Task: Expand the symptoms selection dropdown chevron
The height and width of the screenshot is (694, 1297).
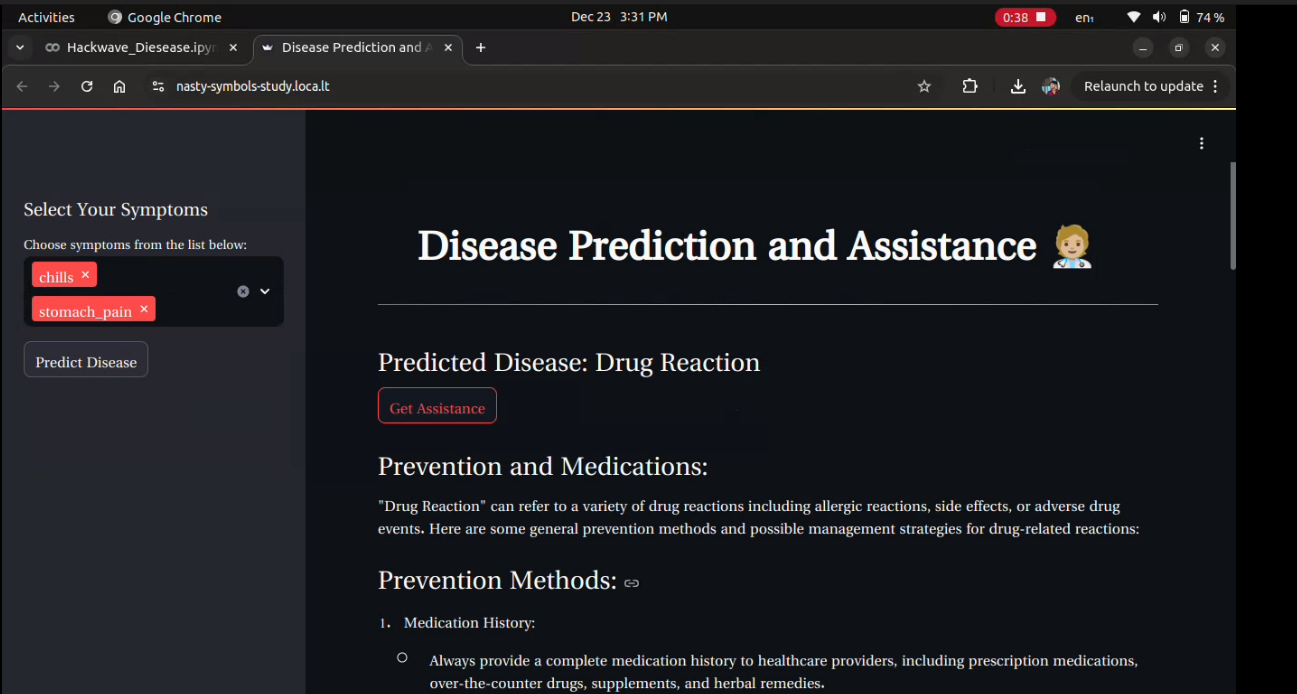Action: pos(264,291)
